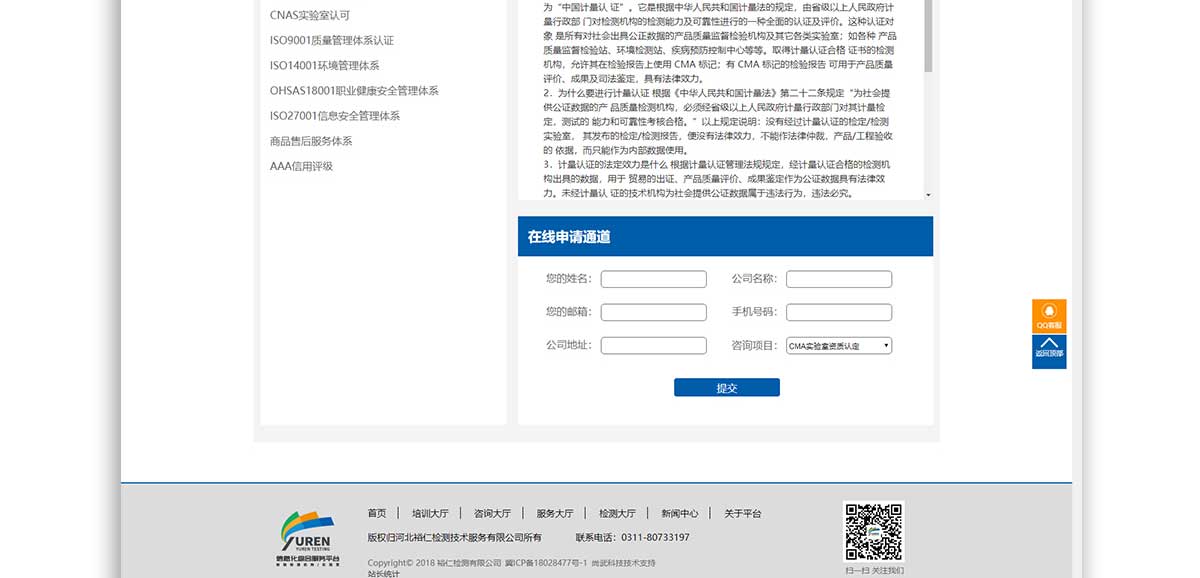
Task: Open the 咨询项目 dropdown list
Action: pos(838,346)
